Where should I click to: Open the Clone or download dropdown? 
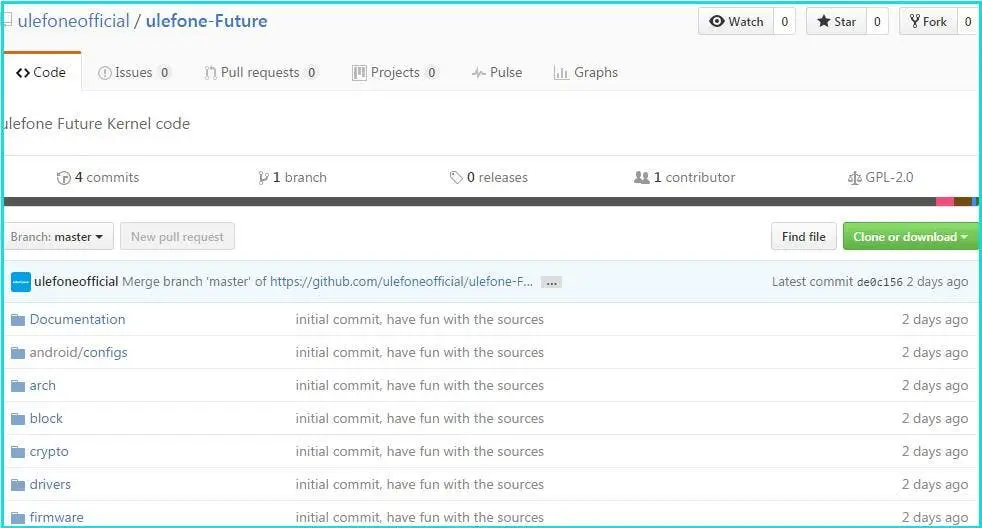(911, 237)
